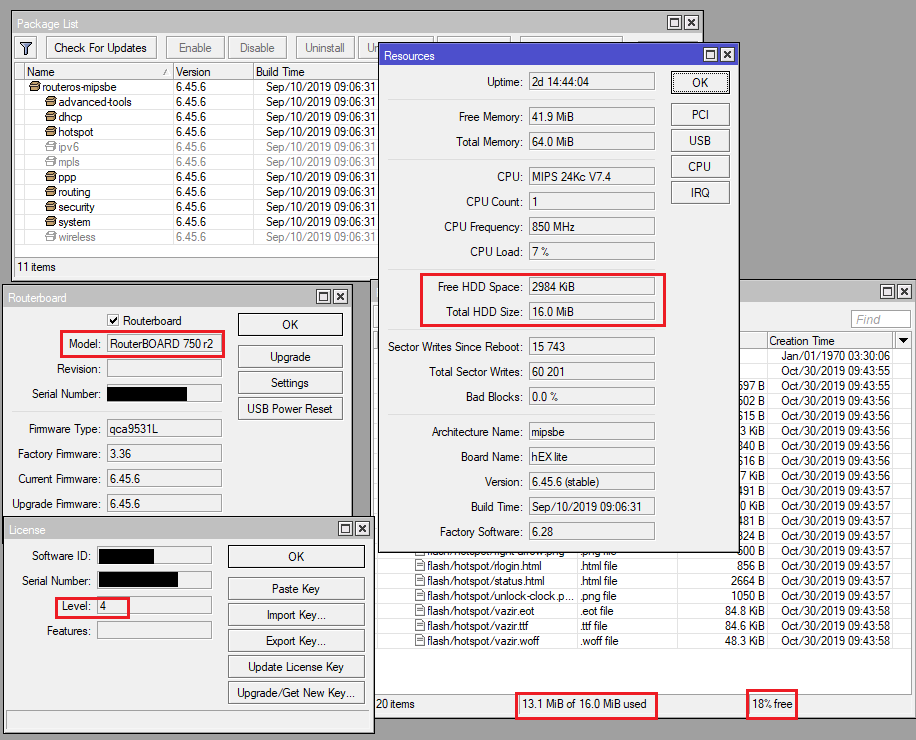
Task: Sort packages by Build Time column header
Action: 315,72
